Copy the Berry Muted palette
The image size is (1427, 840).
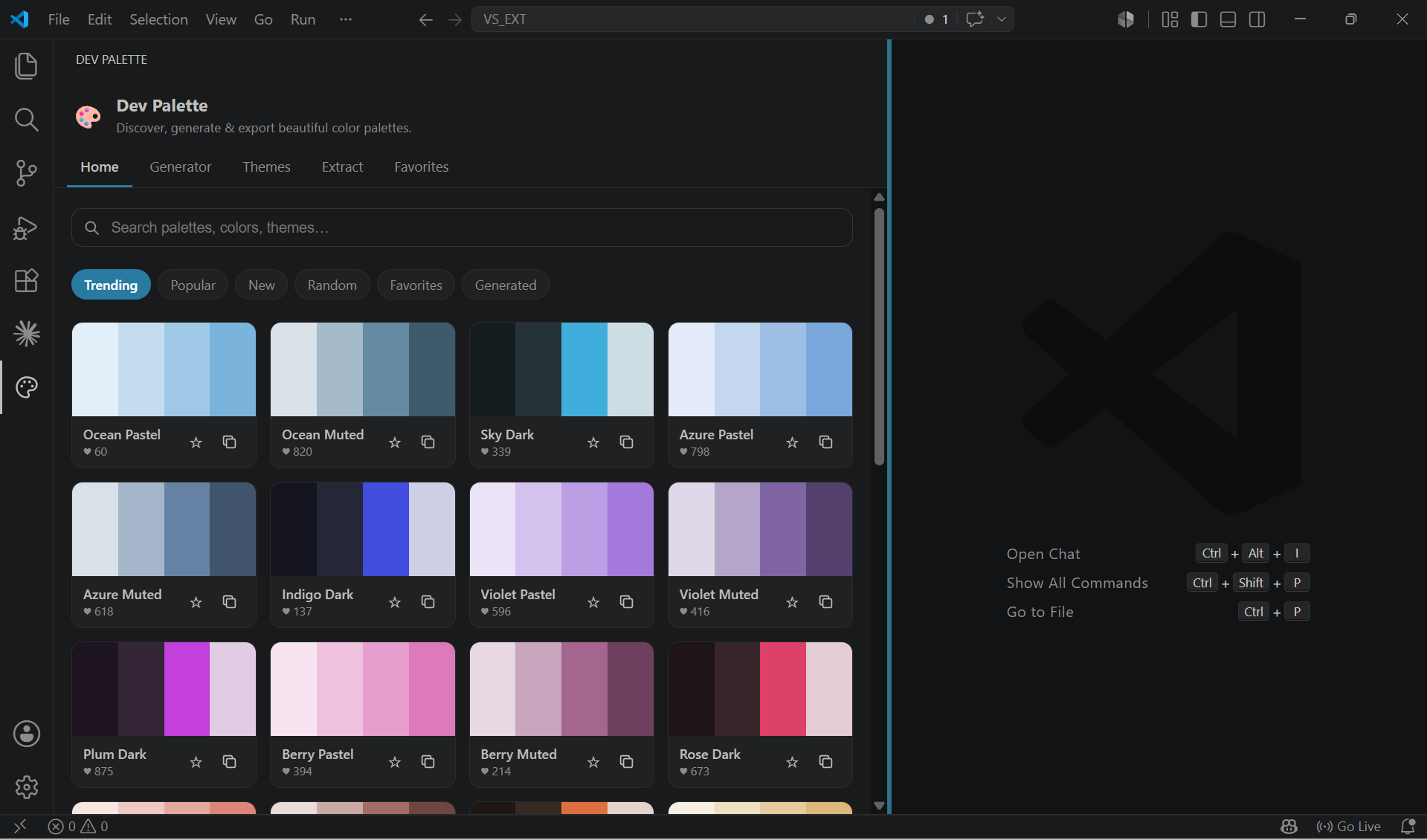click(x=626, y=762)
